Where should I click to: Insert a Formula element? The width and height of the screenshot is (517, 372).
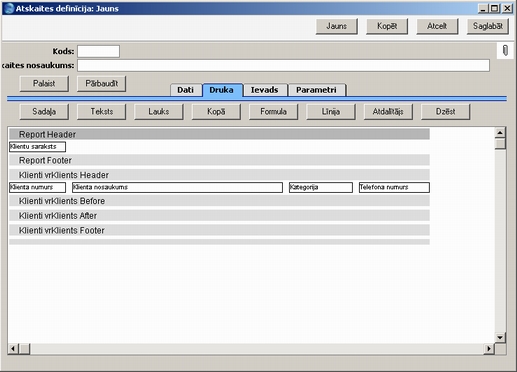point(273,111)
